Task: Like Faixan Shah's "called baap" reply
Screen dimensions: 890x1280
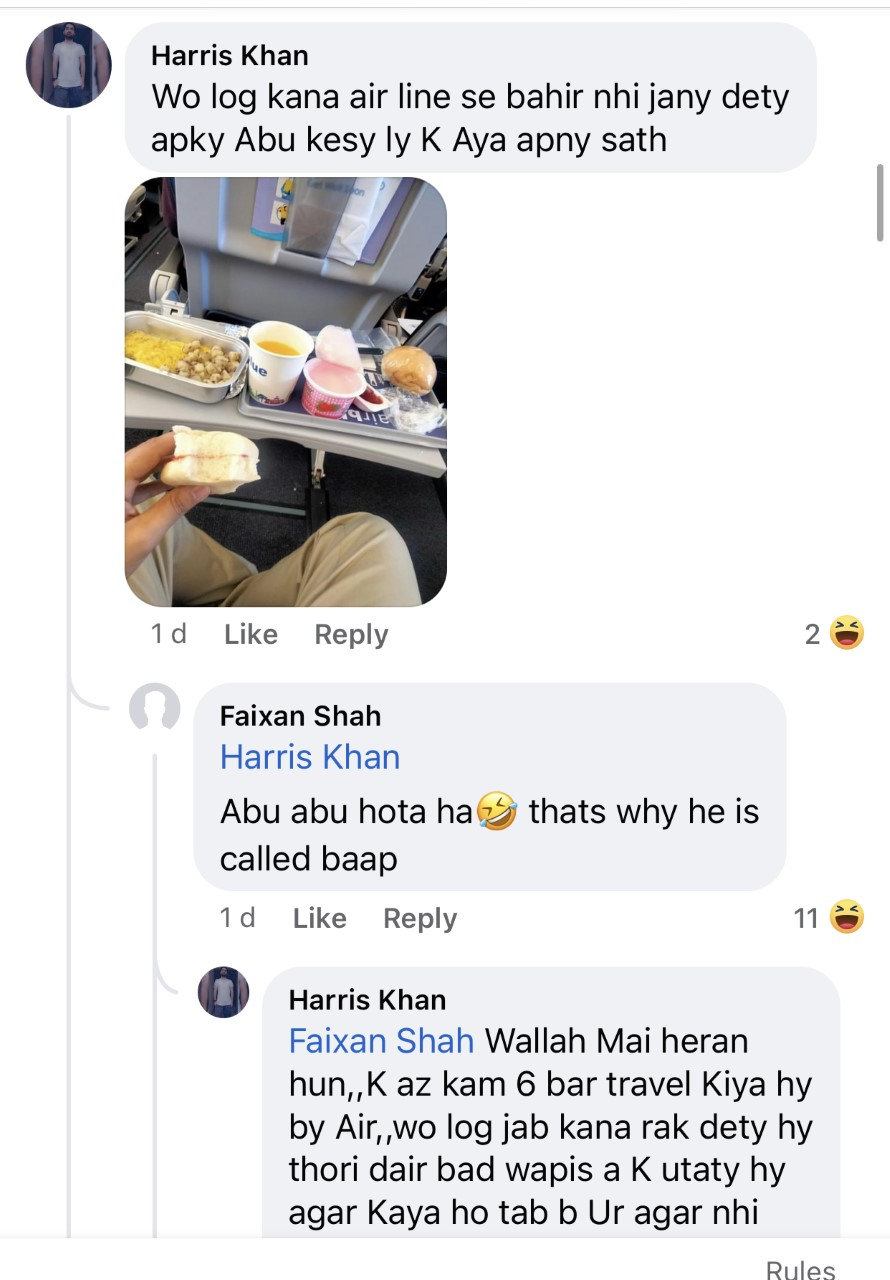Action: (319, 918)
